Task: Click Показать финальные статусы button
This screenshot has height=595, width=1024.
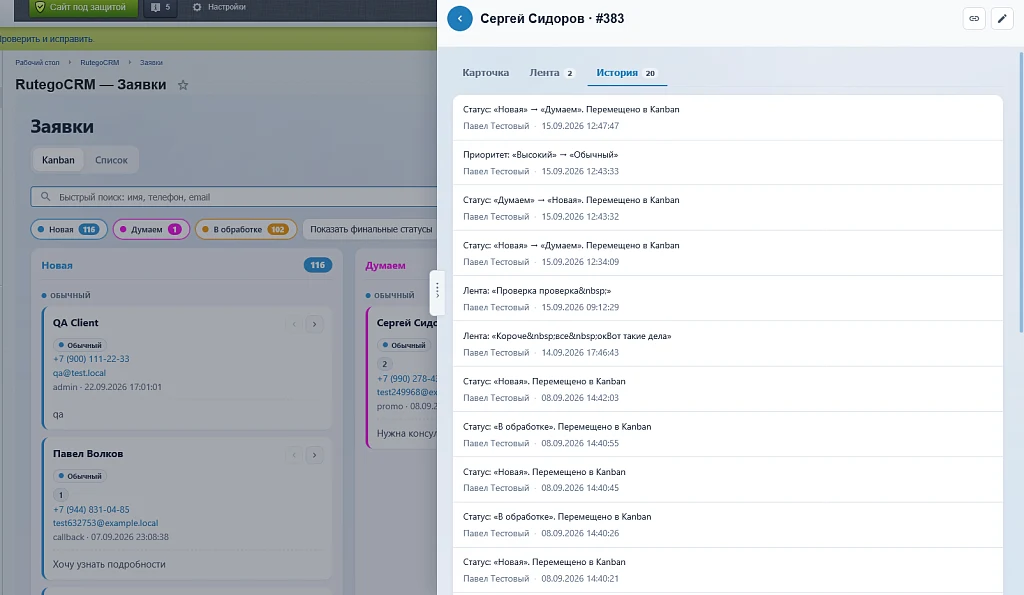Action: (x=370, y=229)
